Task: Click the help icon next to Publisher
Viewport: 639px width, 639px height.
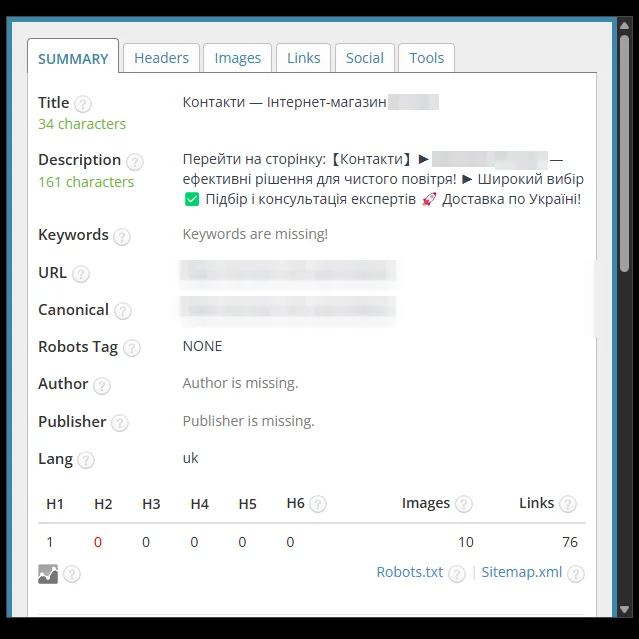Action: pos(120,423)
